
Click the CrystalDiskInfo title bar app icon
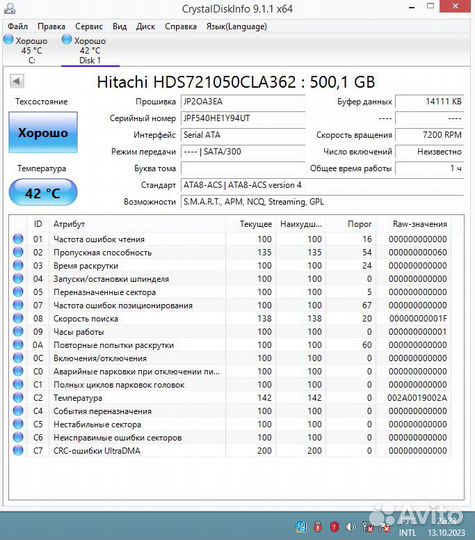[x=9, y=8]
